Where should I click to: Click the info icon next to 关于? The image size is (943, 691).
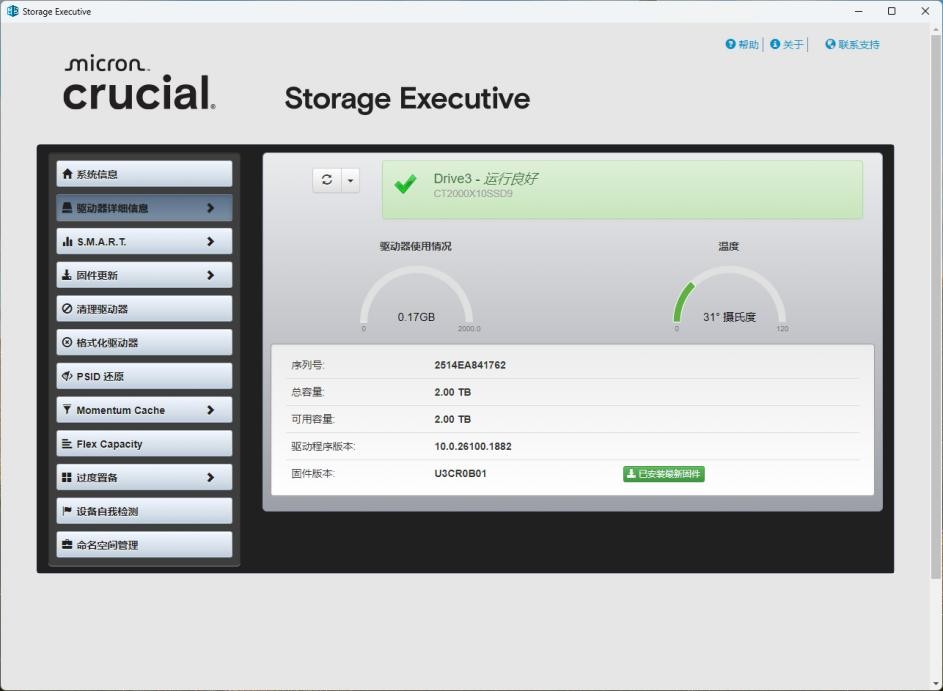pyautogui.click(x=775, y=44)
